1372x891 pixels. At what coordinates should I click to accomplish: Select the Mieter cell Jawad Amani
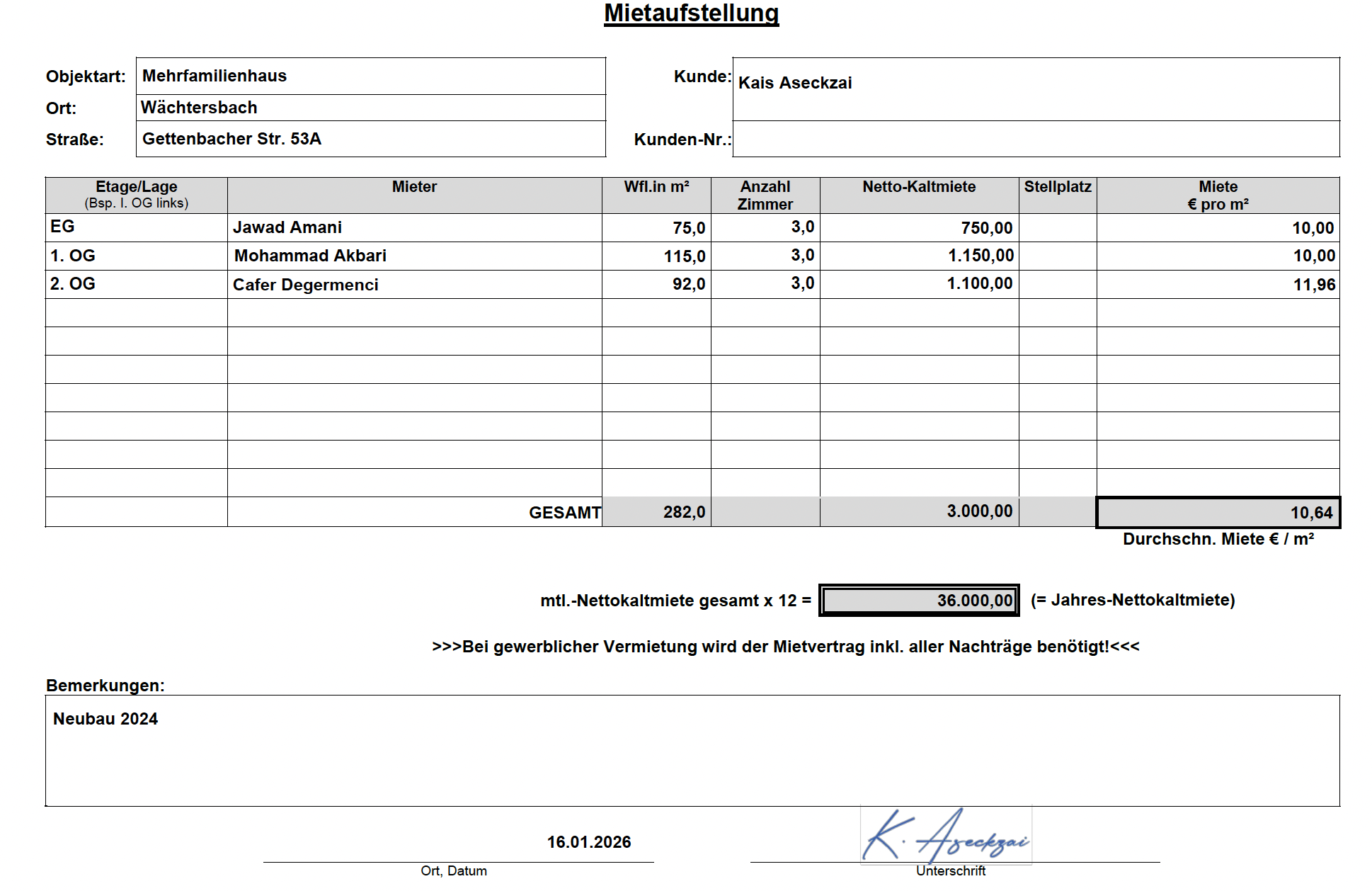pos(415,227)
